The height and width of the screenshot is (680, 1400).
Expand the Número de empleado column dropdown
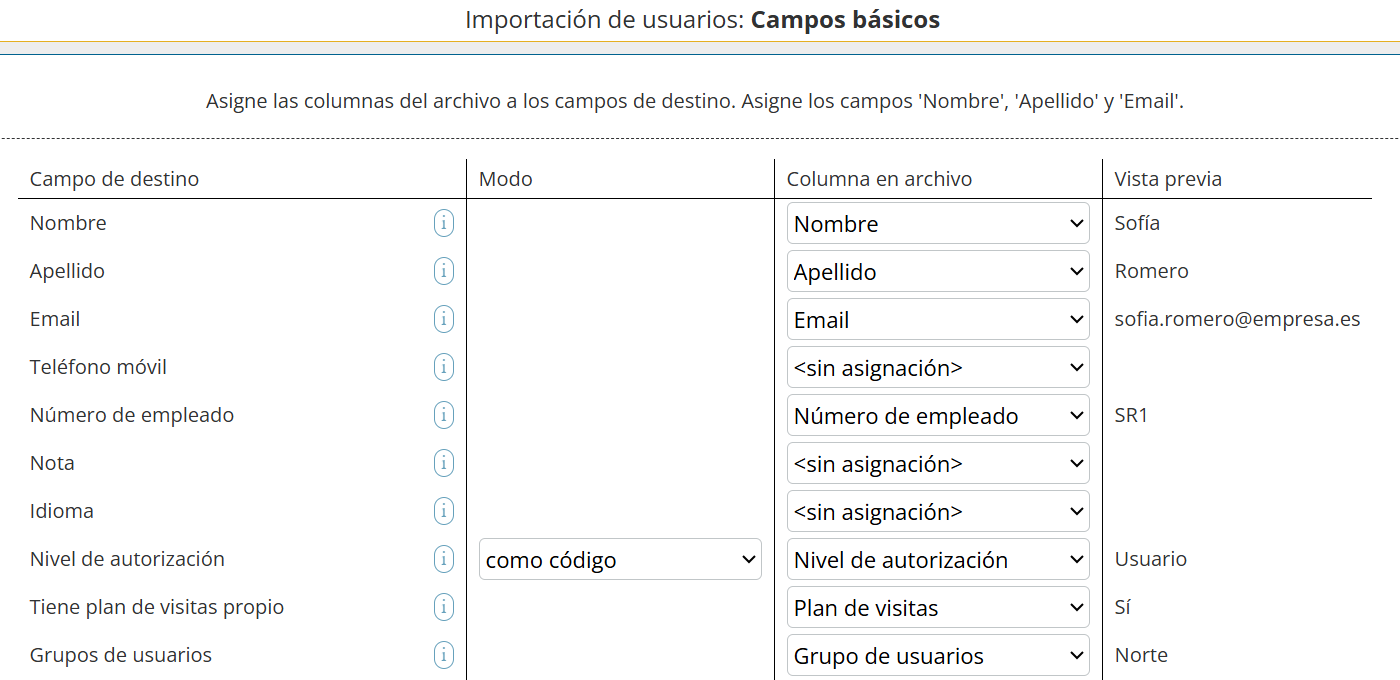coord(937,415)
